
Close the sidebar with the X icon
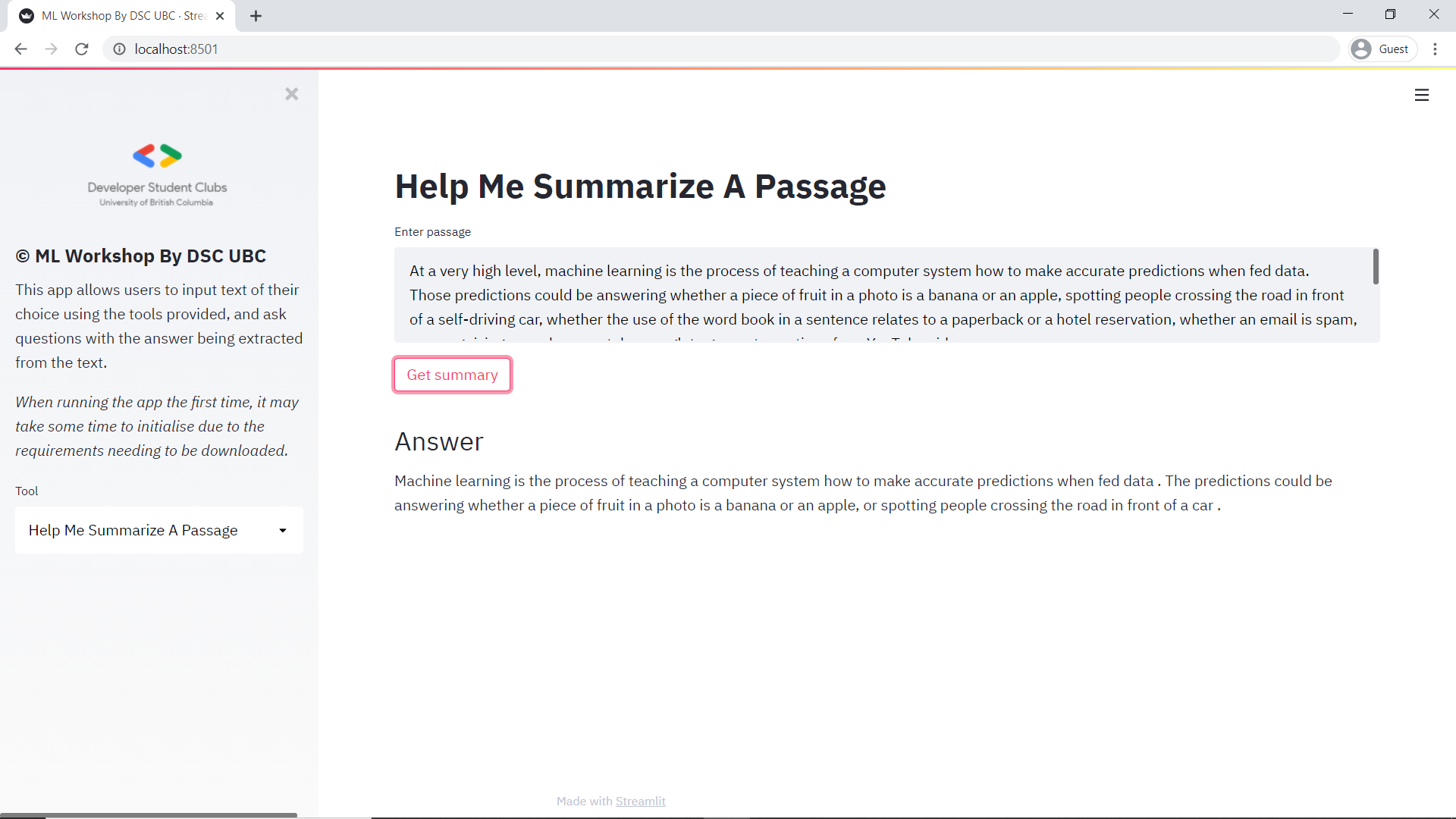pos(292,94)
